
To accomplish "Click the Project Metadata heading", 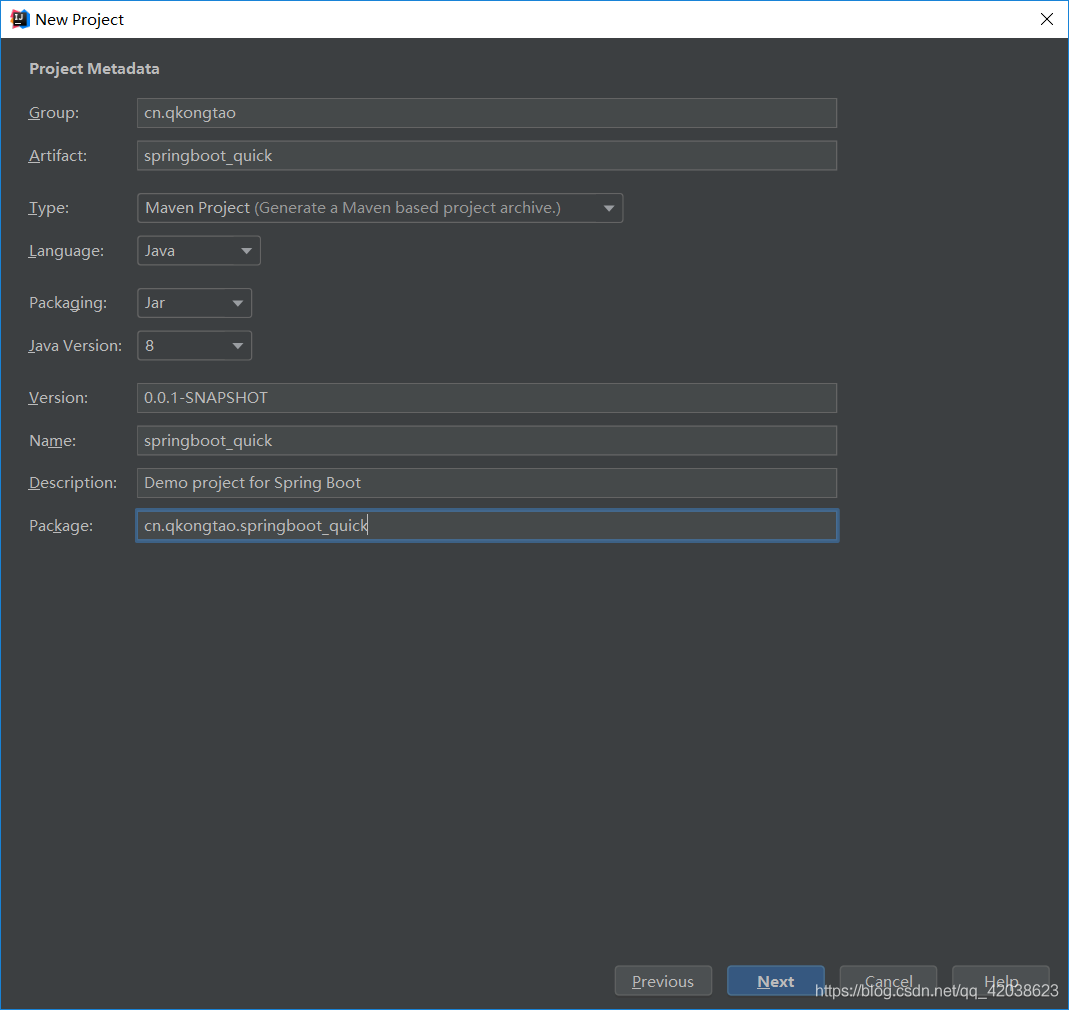I will tap(94, 69).
